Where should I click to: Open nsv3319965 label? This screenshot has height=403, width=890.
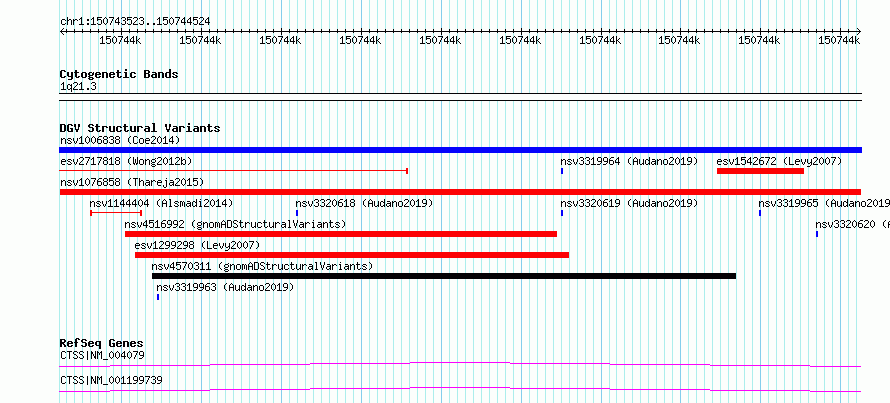(x=824, y=203)
